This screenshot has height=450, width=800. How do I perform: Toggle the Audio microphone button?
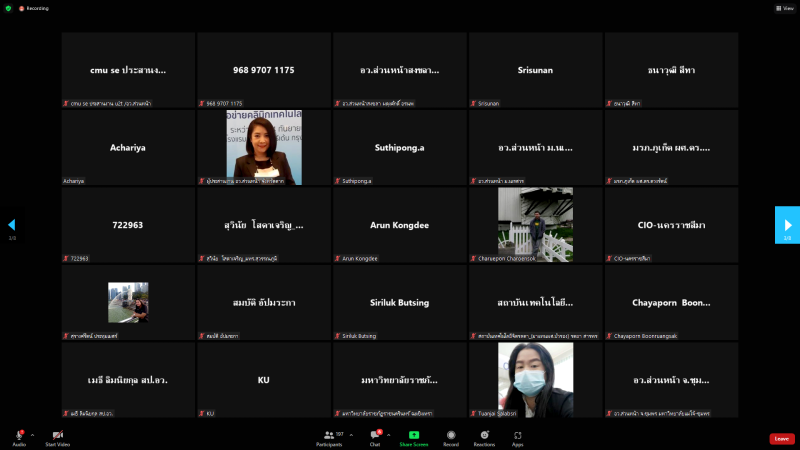click(19, 435)
